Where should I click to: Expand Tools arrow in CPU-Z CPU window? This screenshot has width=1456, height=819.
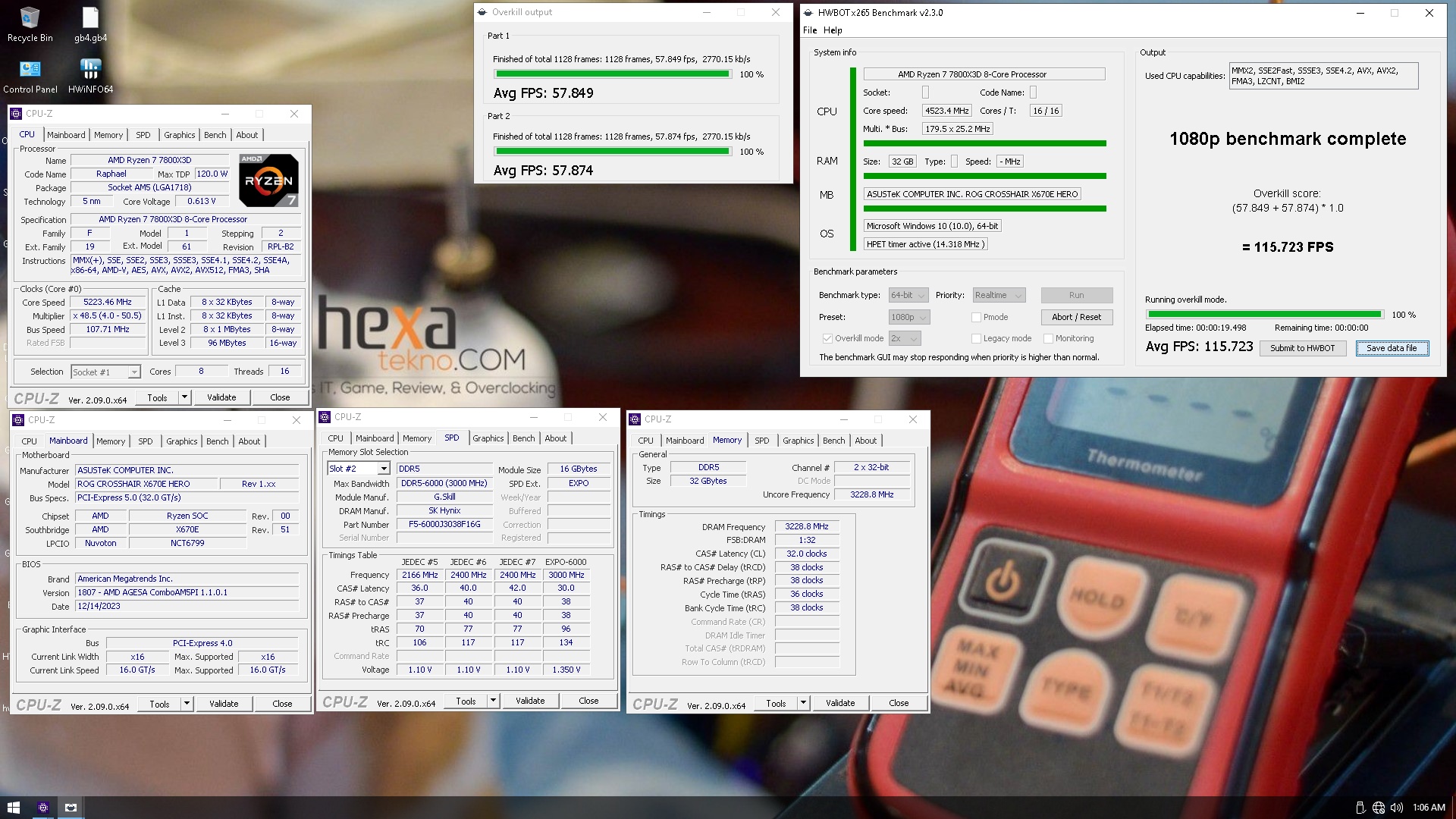click(184, 397)
